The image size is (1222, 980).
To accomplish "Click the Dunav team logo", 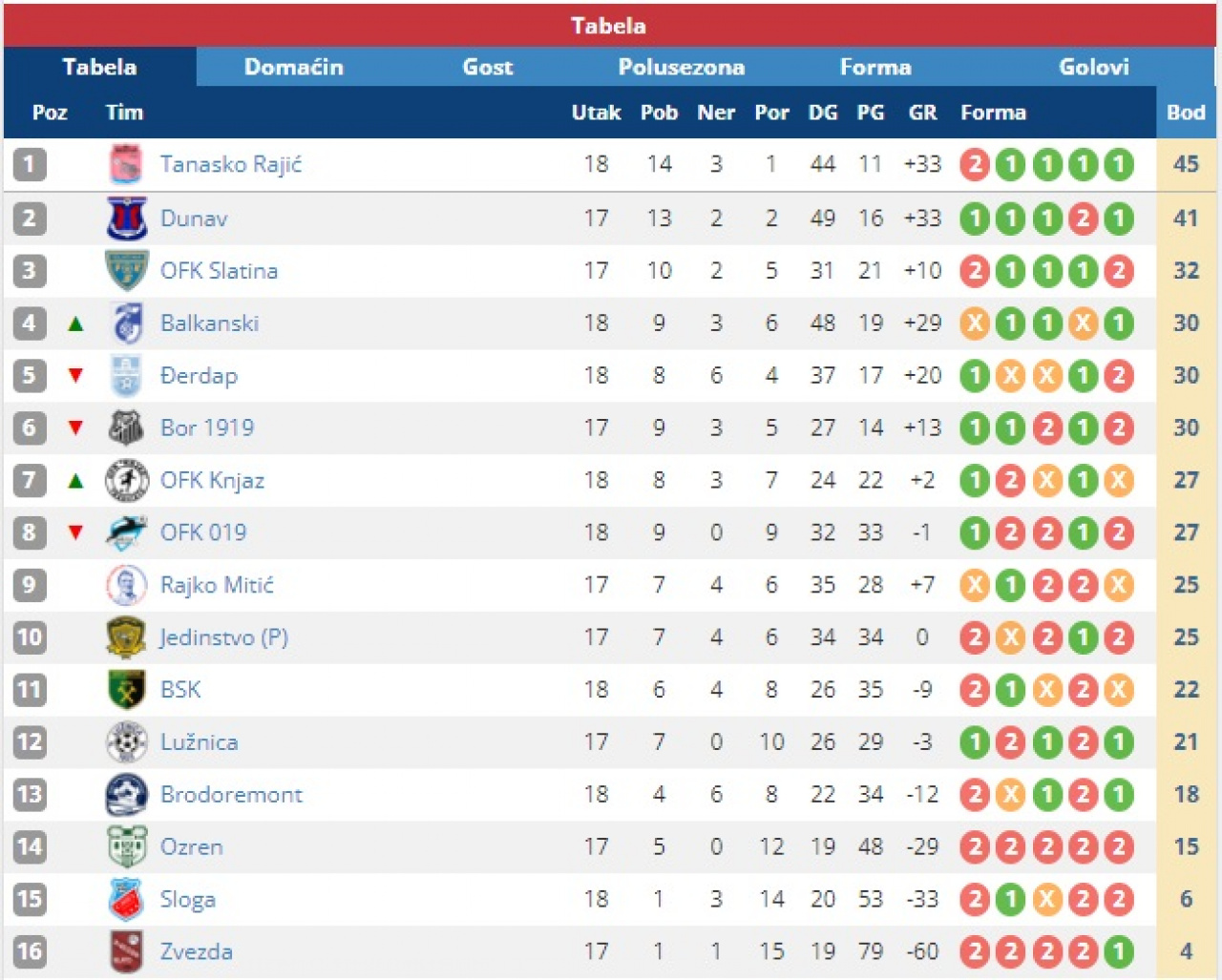I will (126, 219).
